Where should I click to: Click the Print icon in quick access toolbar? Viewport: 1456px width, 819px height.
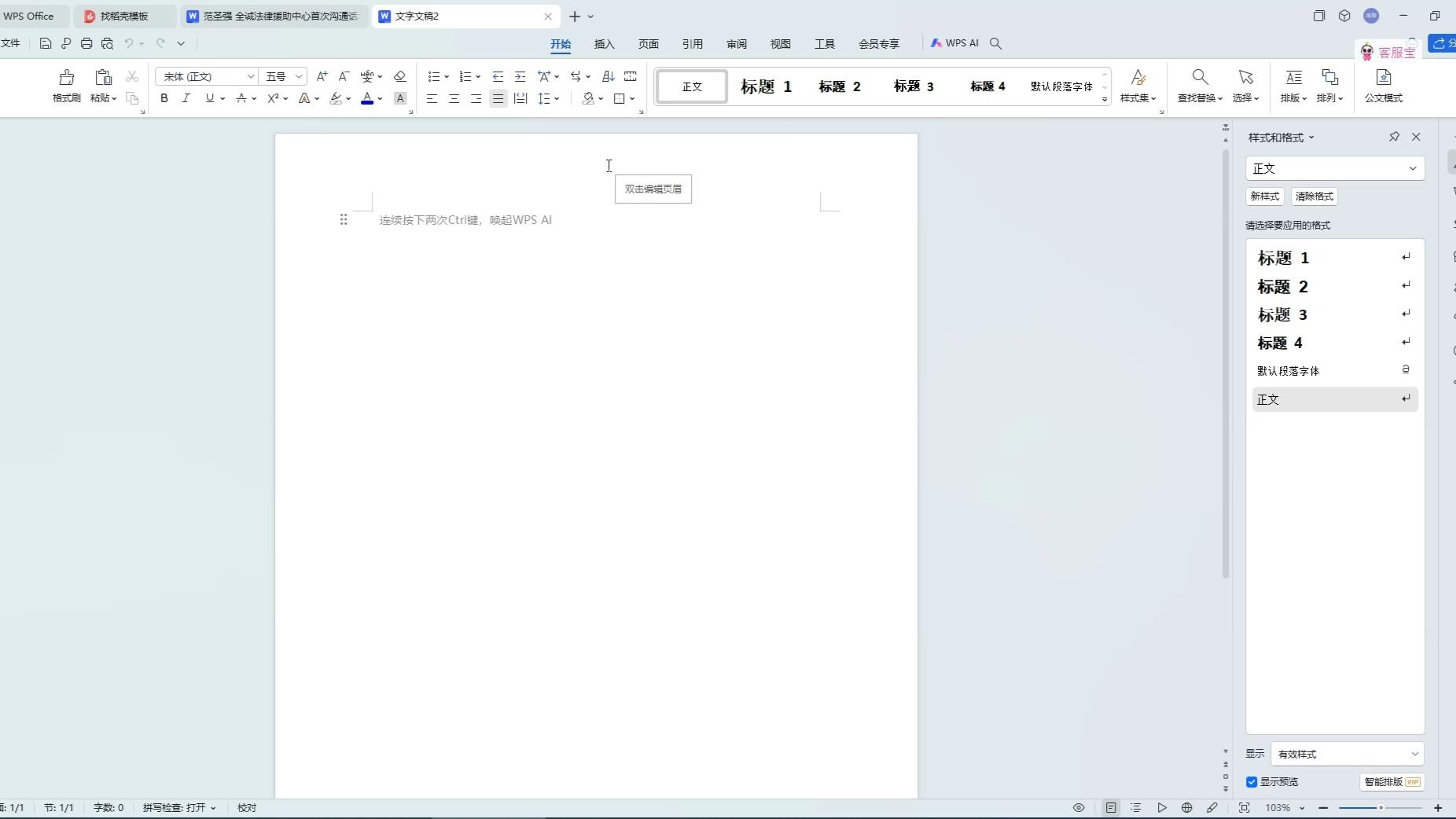click(86, 43)
